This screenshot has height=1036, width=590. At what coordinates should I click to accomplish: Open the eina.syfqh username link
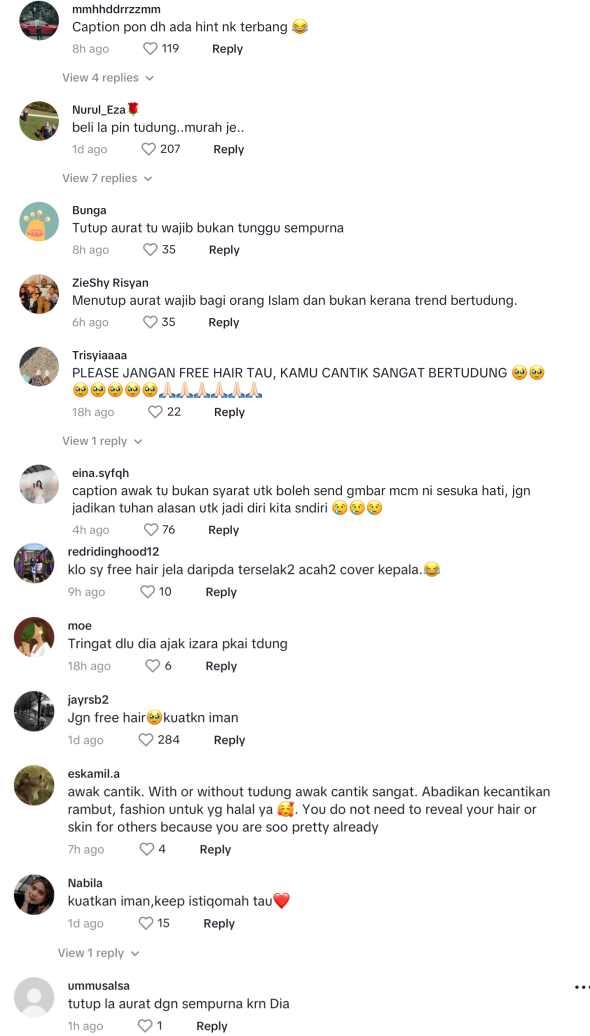100,473
